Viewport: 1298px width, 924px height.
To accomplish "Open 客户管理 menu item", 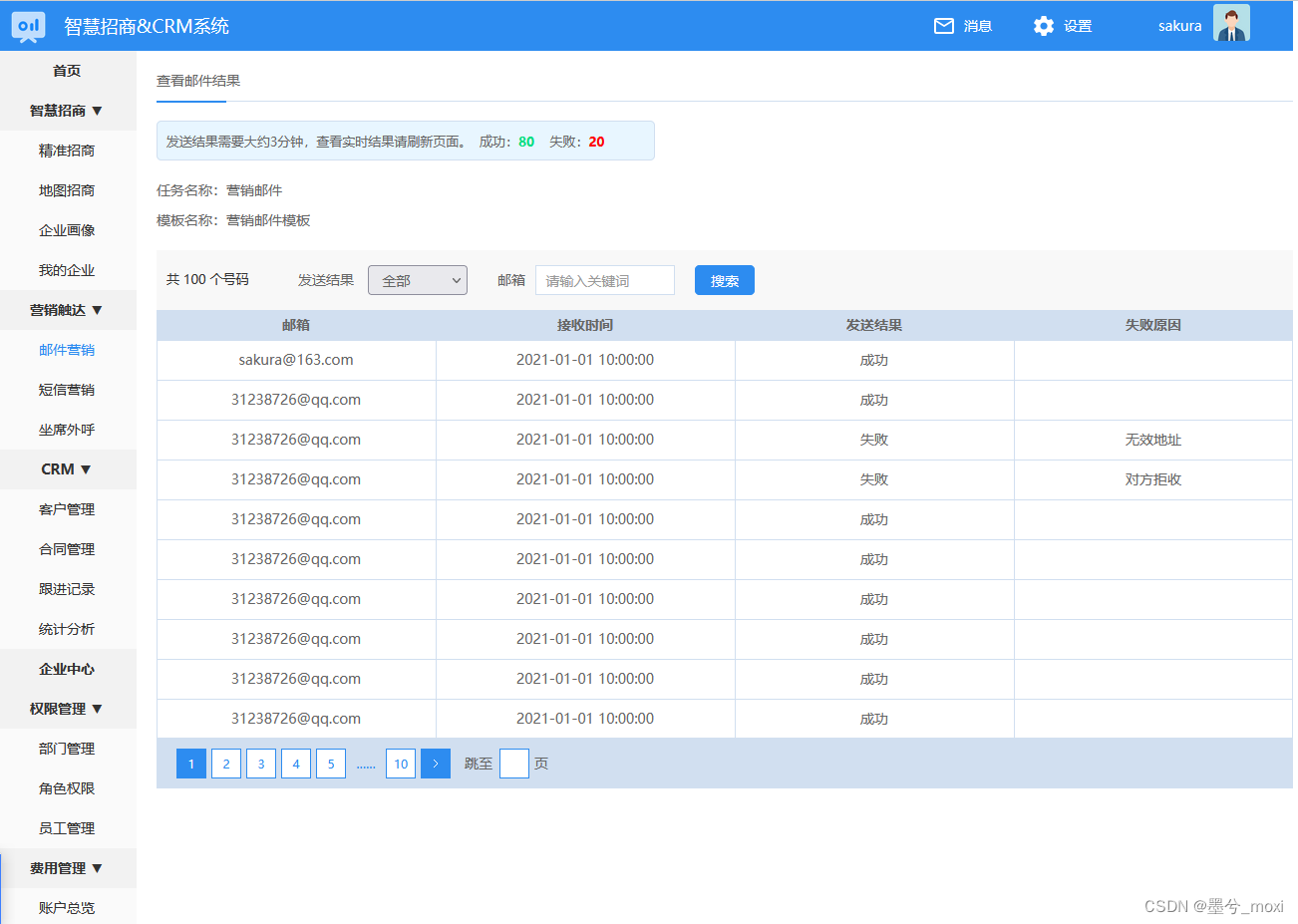I will (x=67, y=509).
